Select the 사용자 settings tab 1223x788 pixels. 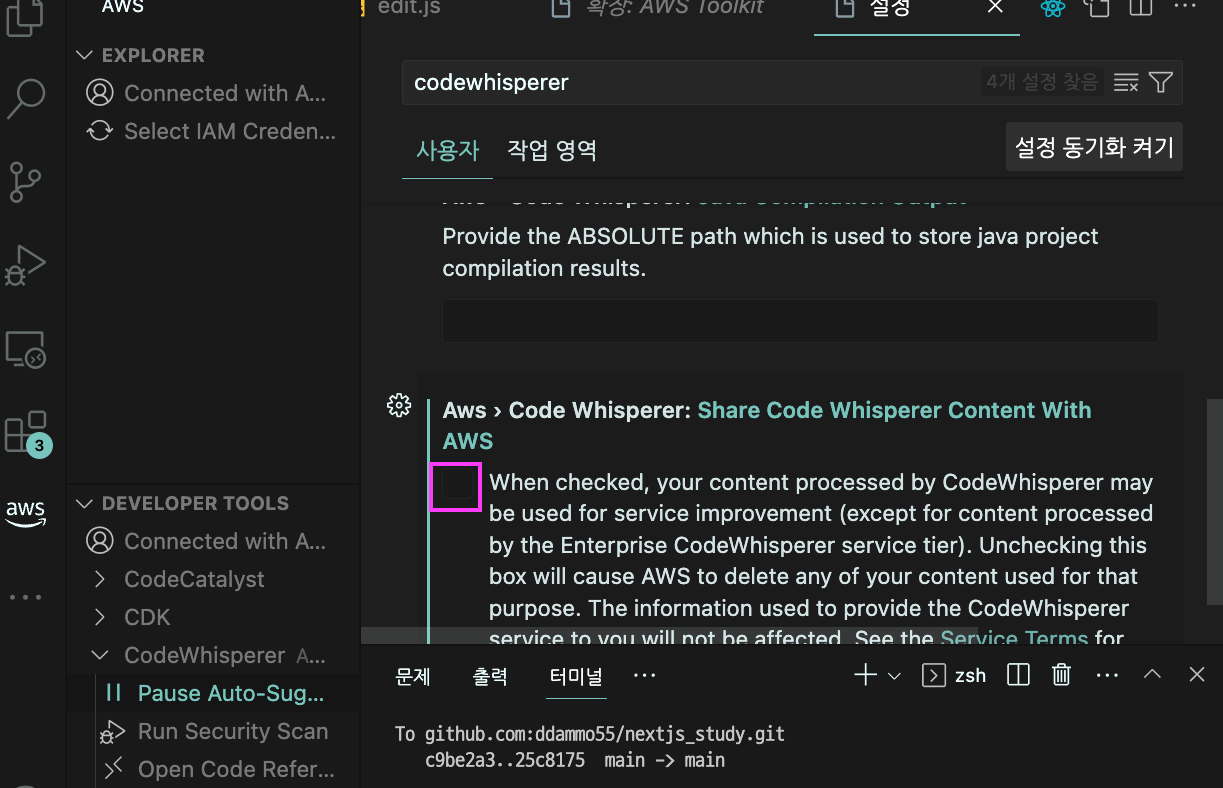click(447, 150)
